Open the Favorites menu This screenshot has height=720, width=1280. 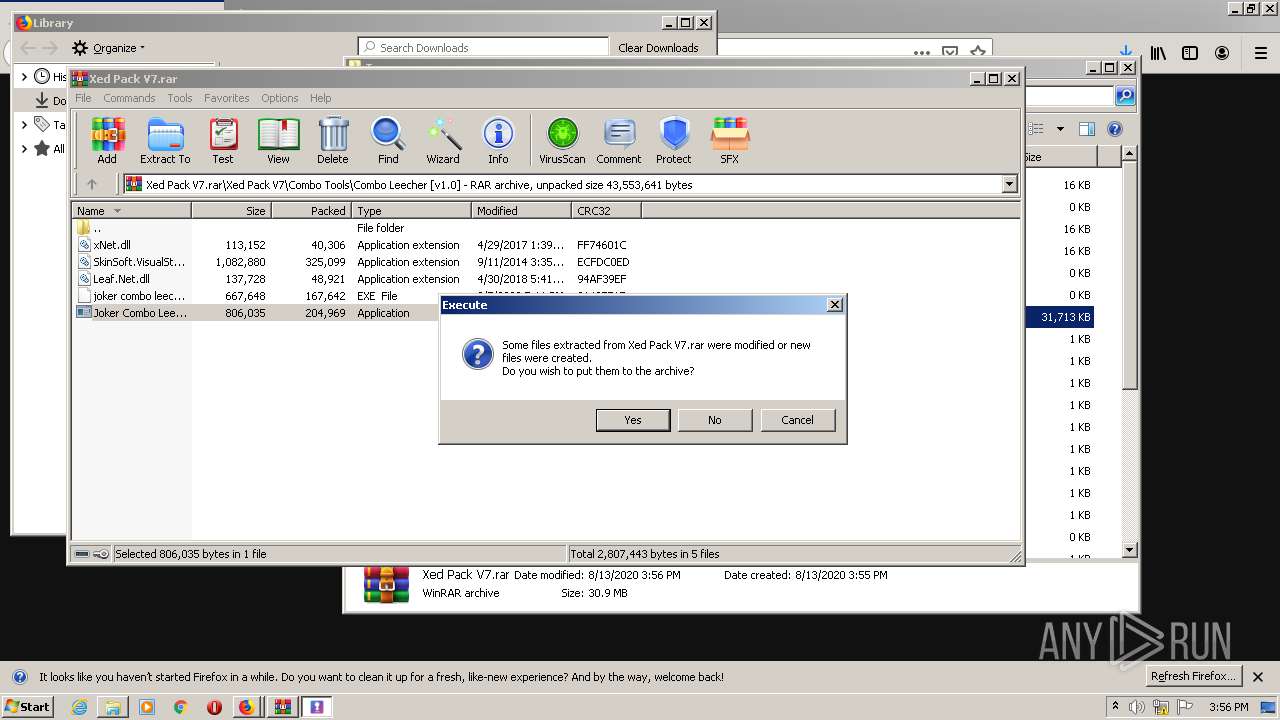pos(227,98)
